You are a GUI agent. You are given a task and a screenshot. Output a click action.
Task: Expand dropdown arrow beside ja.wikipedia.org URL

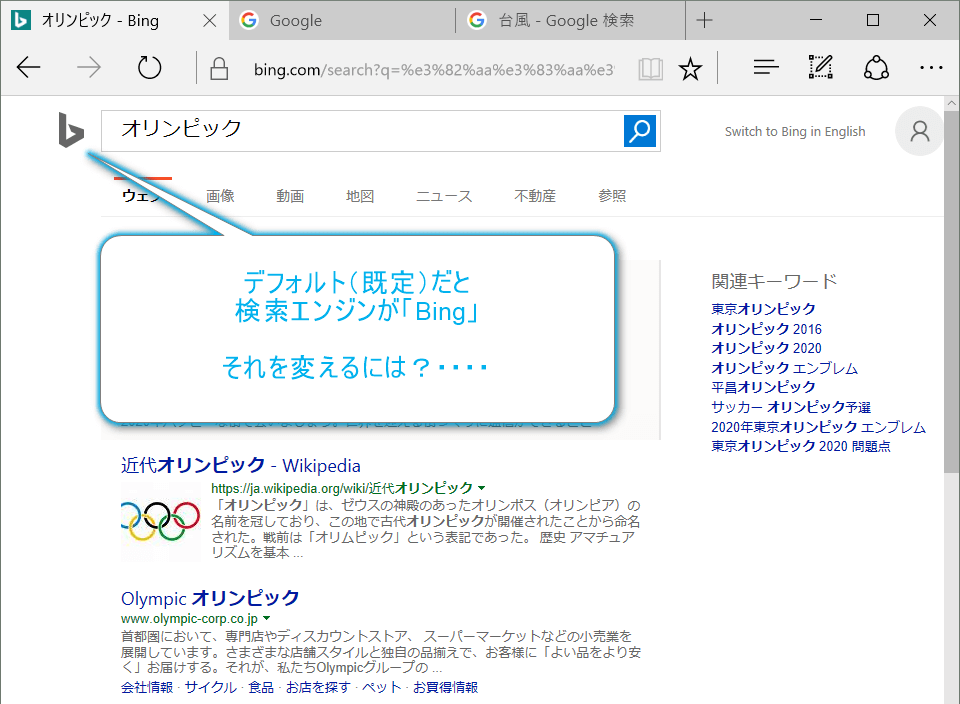(x=482, y=488)
